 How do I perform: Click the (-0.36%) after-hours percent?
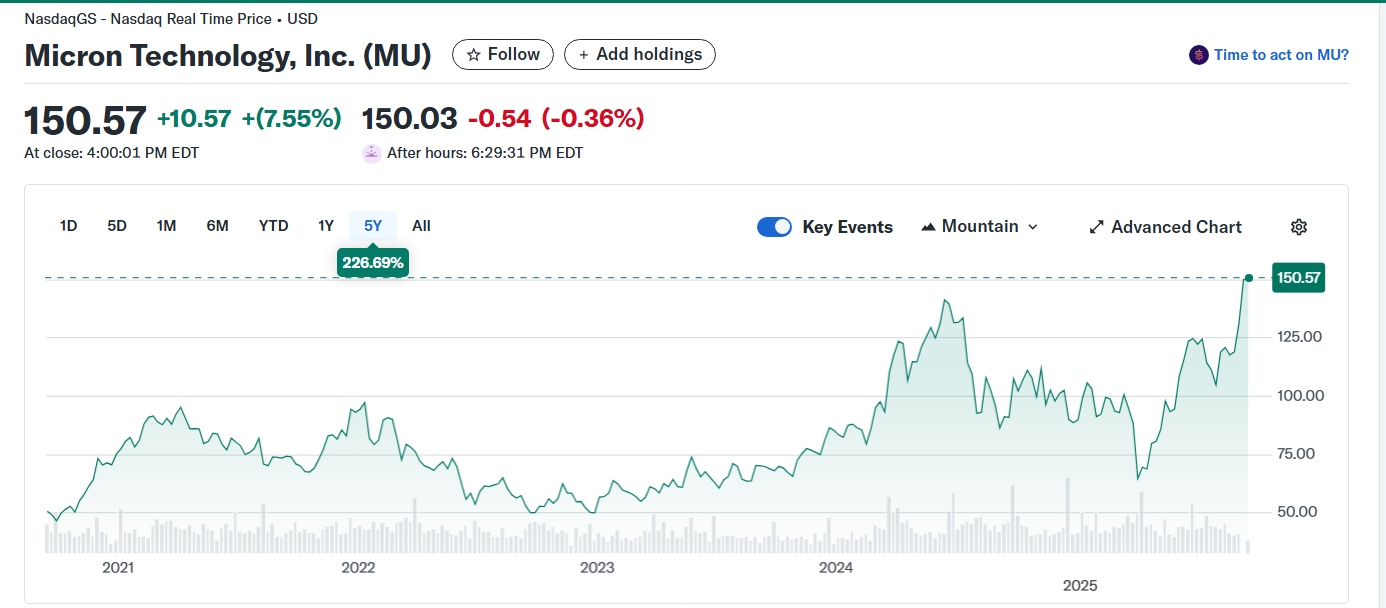point(593,119)
